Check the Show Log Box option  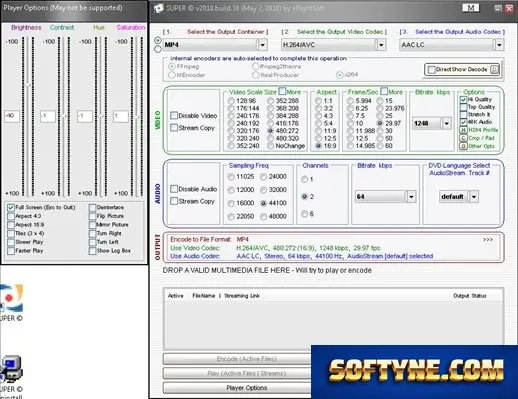92,251
